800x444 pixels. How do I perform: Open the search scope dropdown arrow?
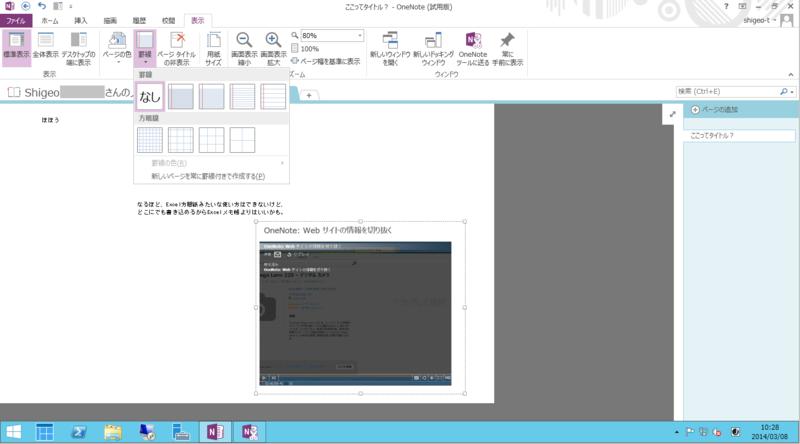(792, 92)
